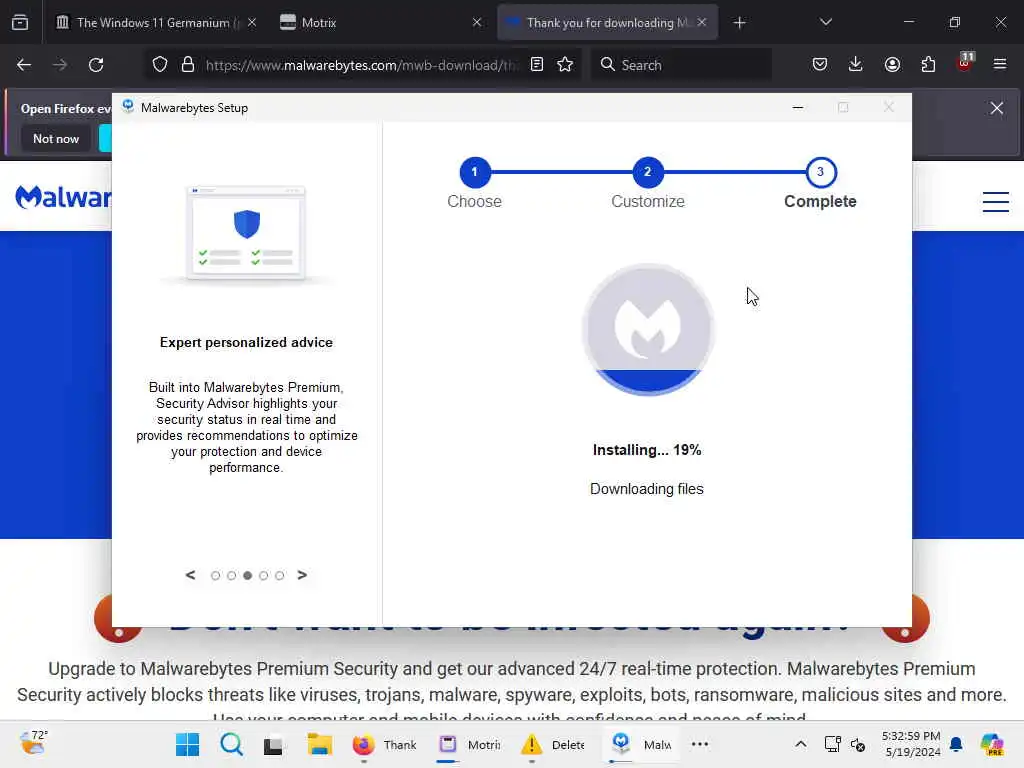The image size is (1024, 768).
Task: Switch to The Windows 11 Germanium tab
Action: (153, 23)
